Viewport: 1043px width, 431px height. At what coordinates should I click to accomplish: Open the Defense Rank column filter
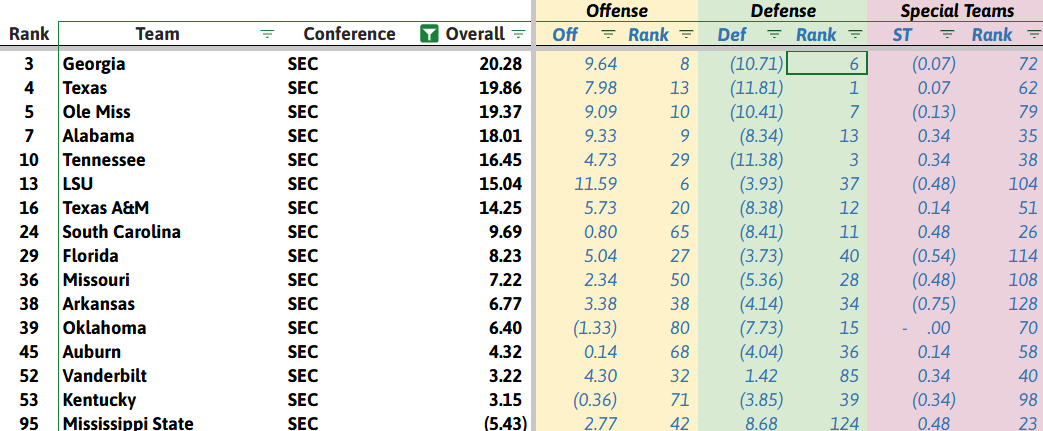855,35
